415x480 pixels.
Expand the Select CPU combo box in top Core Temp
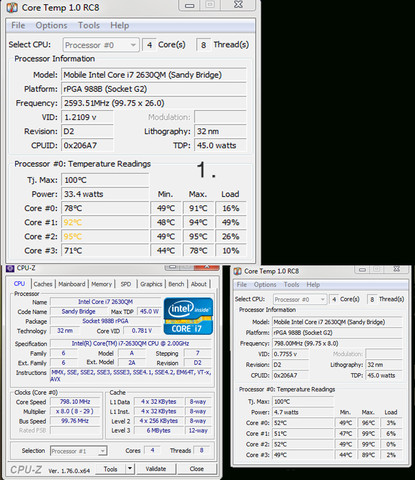tap(101, 45)
